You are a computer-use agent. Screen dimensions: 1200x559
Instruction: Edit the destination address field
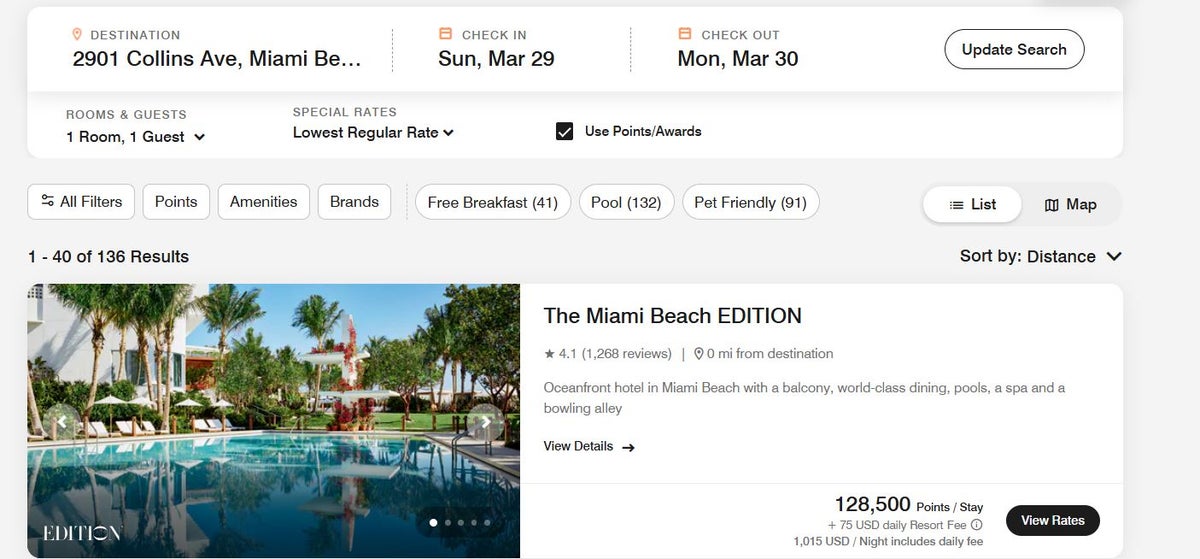click(217, 58)
